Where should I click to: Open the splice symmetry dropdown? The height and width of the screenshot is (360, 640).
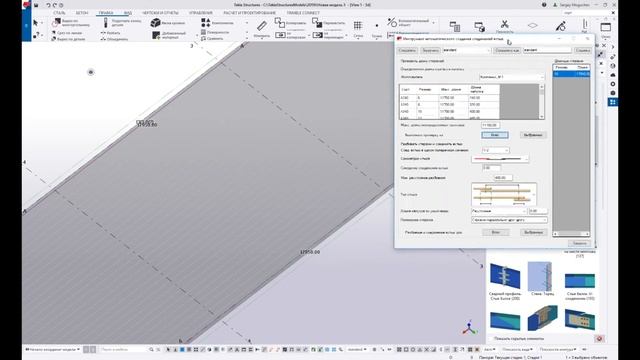click(500, 158)
